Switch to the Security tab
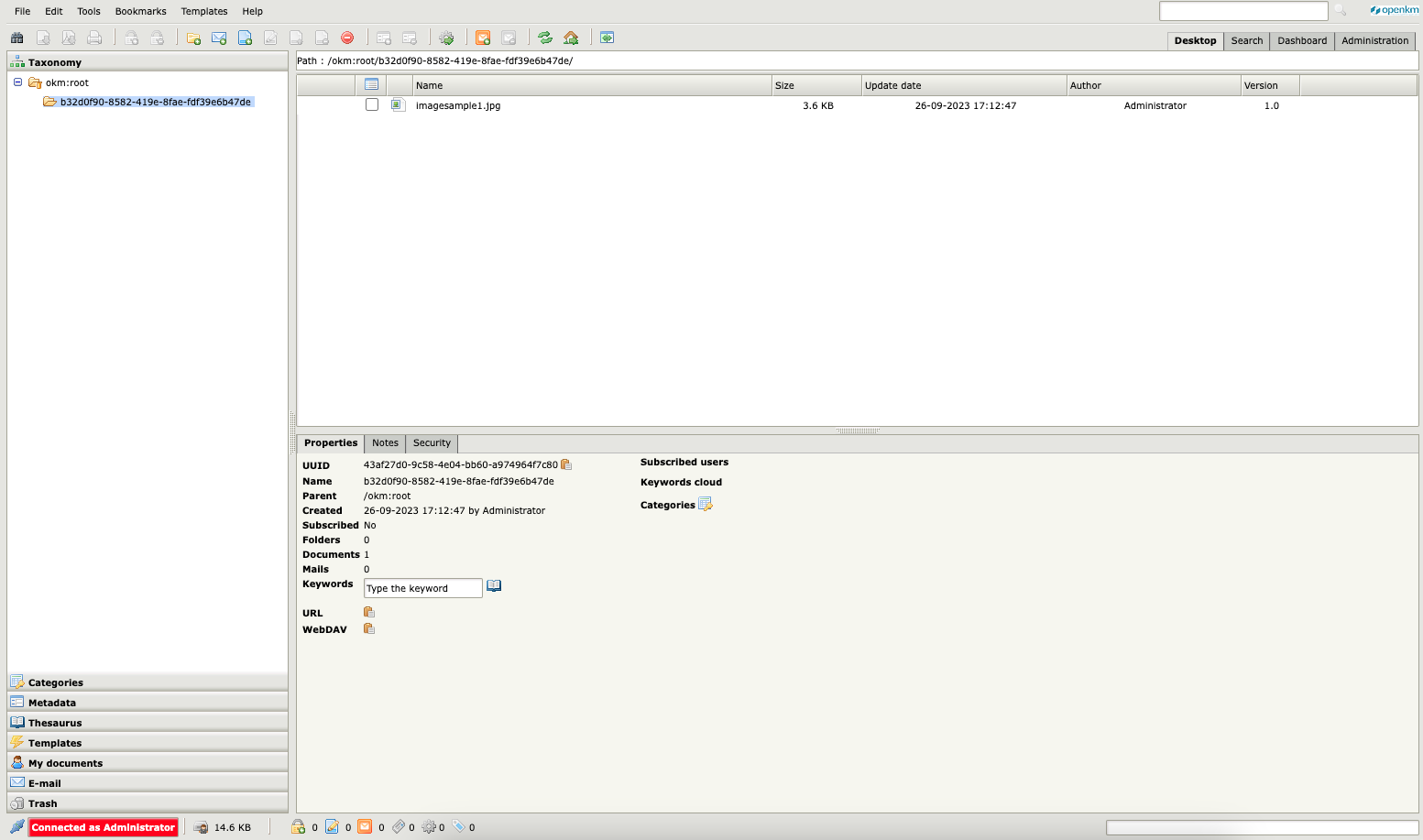This screenshot has height=840, width=1423. (432, 443)
